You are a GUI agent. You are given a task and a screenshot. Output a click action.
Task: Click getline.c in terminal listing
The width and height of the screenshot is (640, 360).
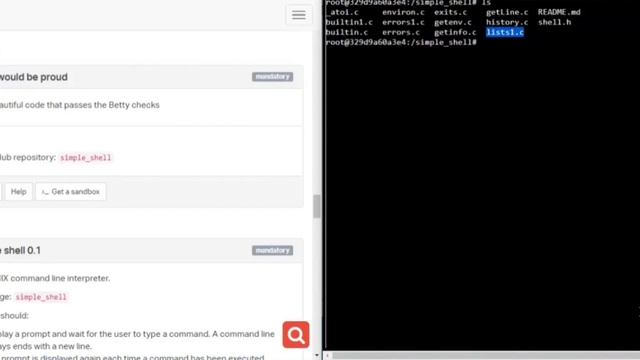[507, 12]
